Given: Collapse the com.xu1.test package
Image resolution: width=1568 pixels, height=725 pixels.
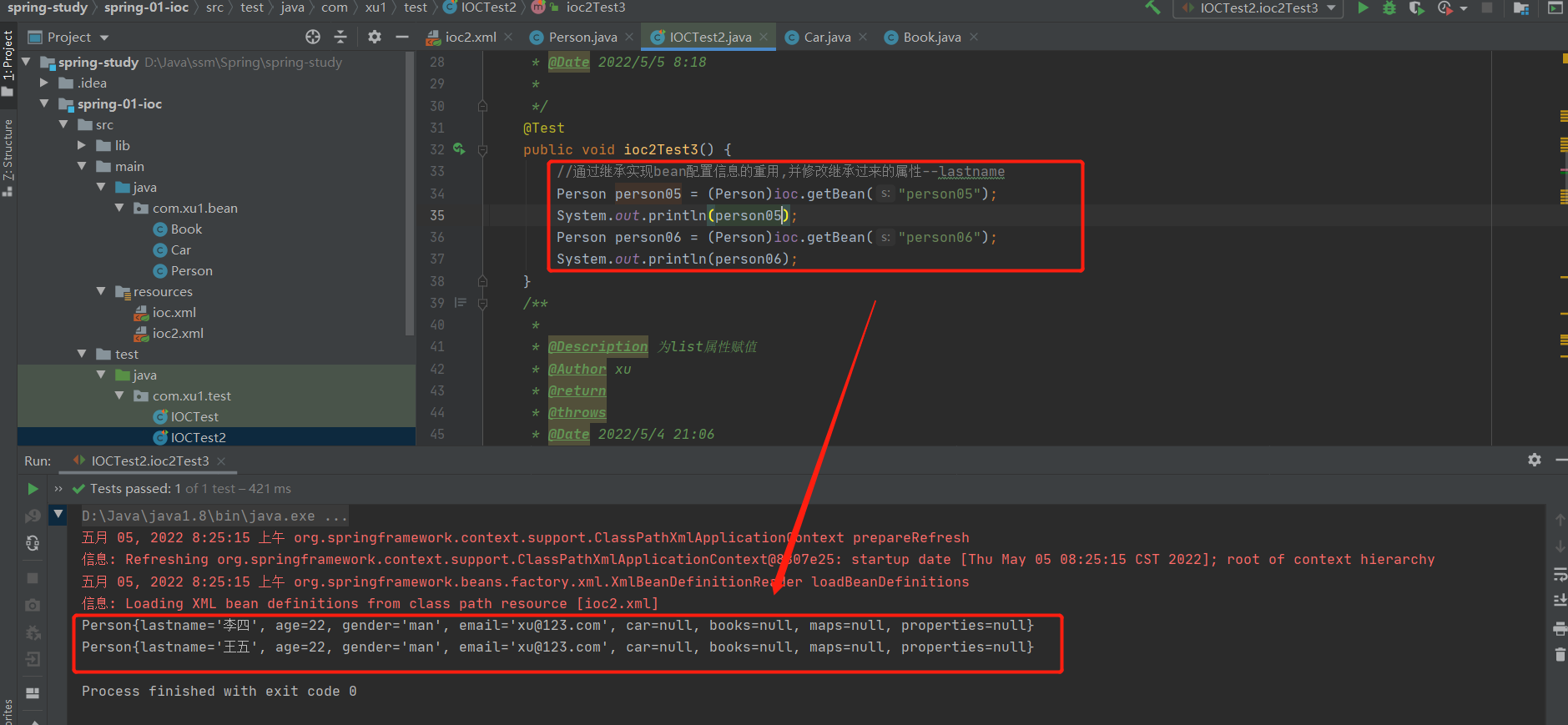Looking at the screenshot, I should tap(119, 395).
